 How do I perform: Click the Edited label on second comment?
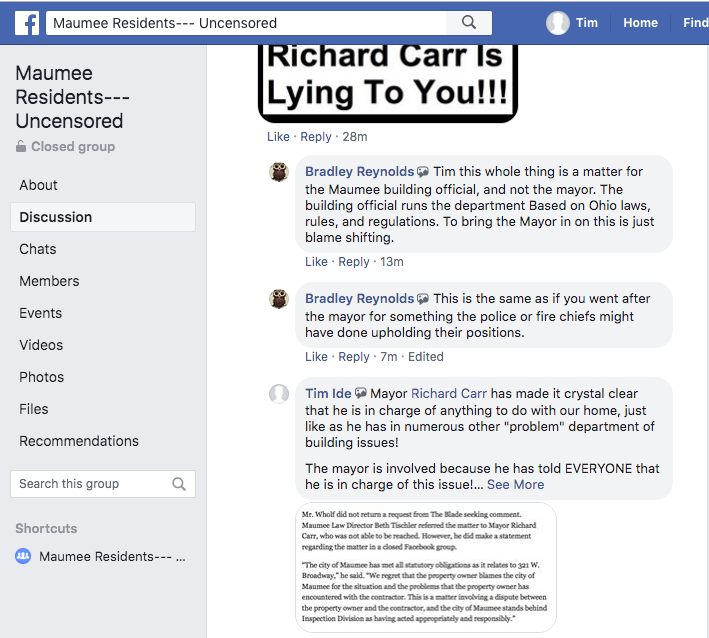[x=426, y=357]
